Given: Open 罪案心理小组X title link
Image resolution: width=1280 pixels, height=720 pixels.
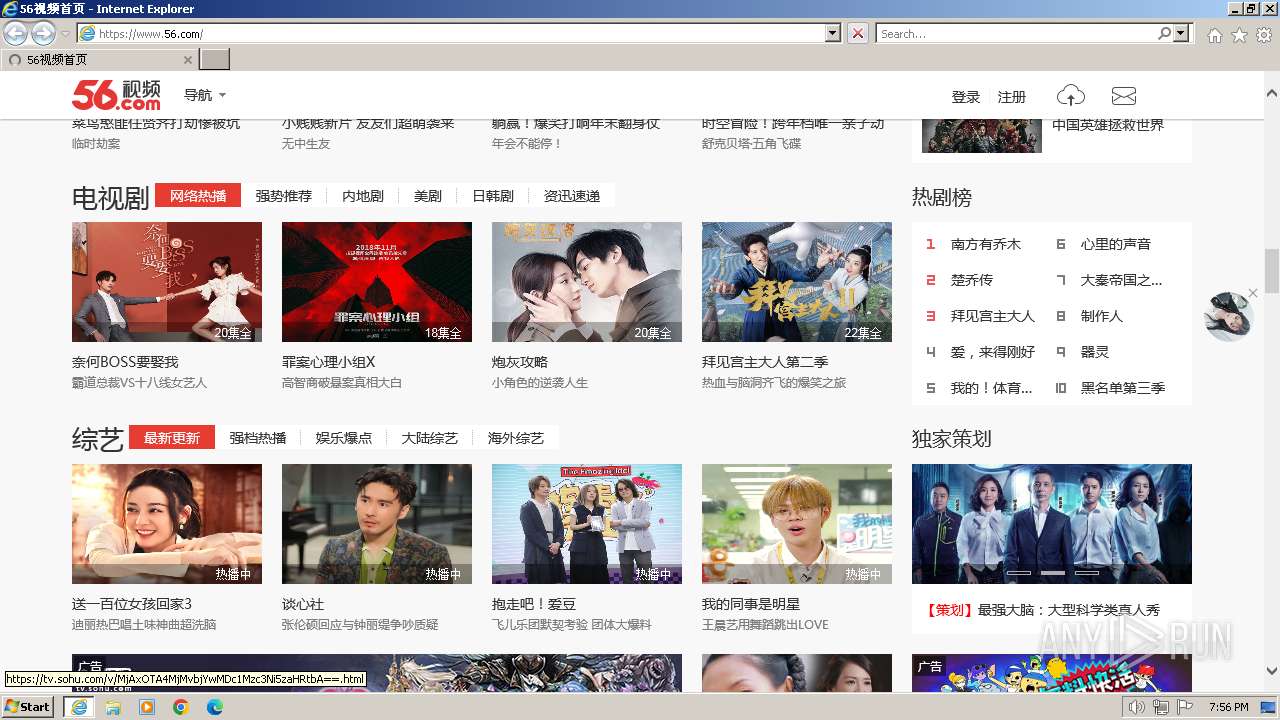Looking at the screenshot, I should tap(328, 362).
